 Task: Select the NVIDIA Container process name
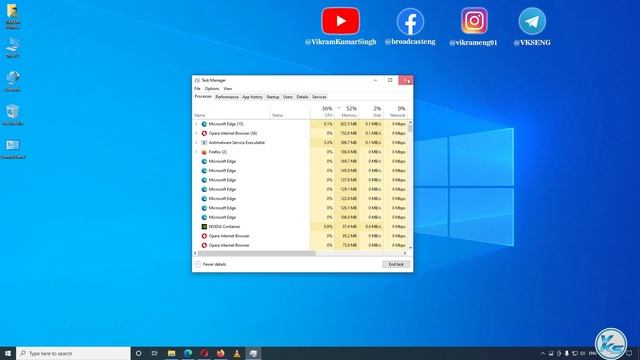click(x=224, y=227)
